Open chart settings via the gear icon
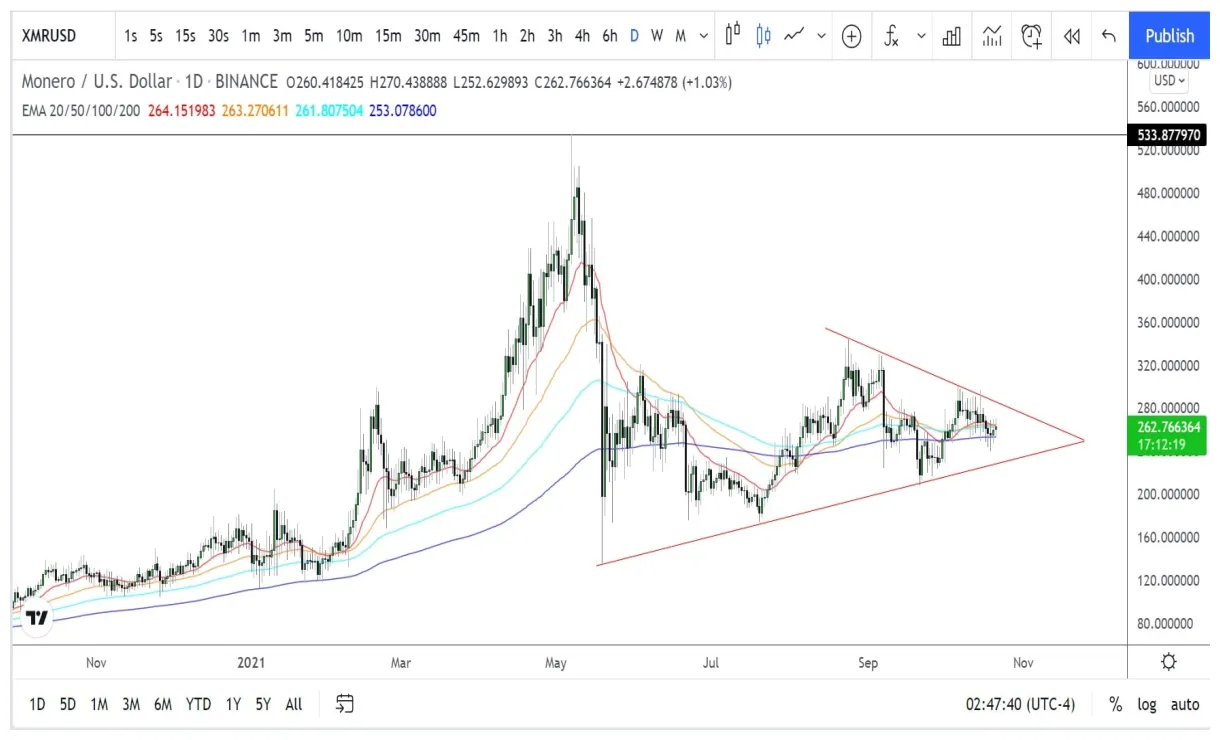 1168,662
